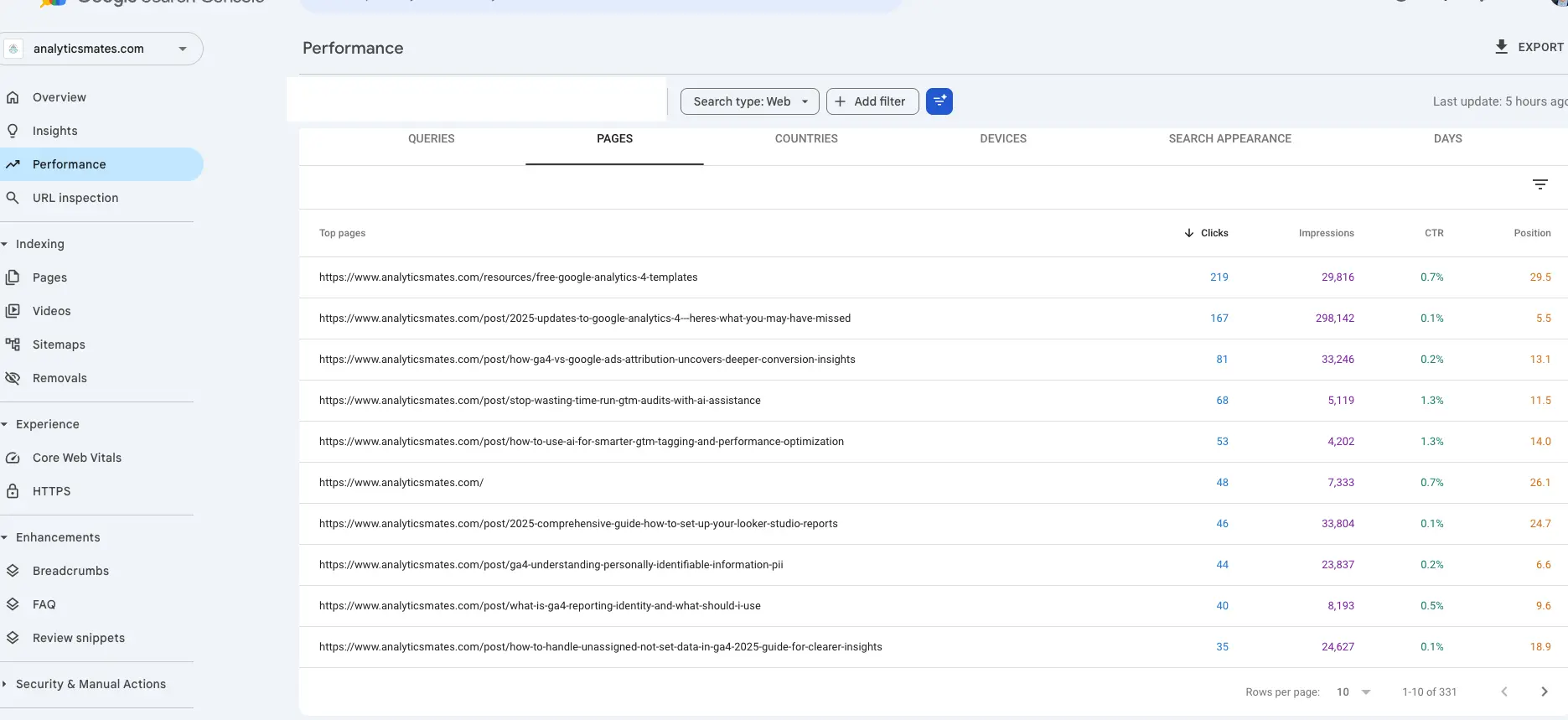This screenshot has height=720, width=1568.
Task: Go to next page of results
Action: [x=1545, y=692]
